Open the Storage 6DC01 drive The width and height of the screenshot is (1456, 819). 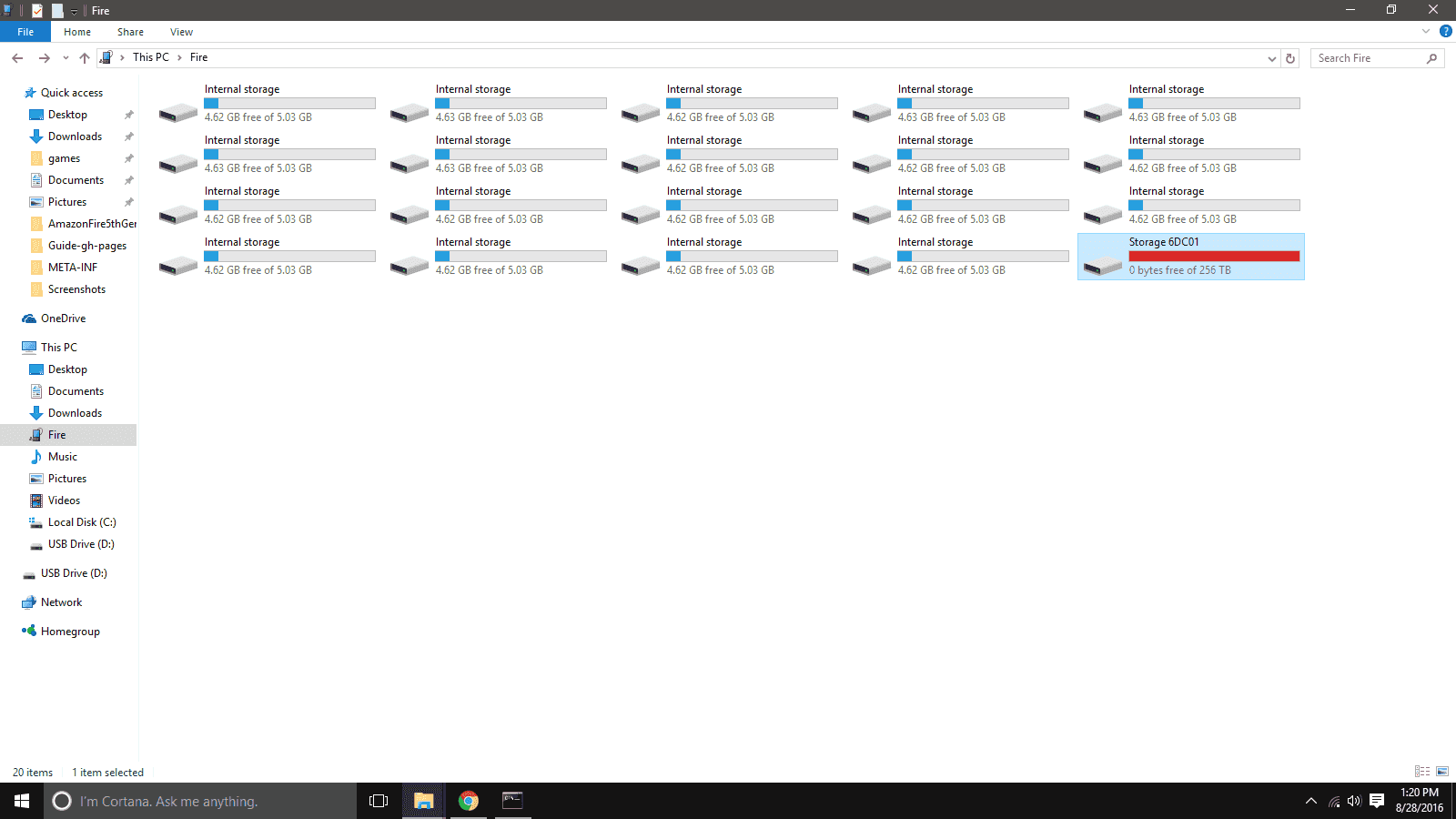pos(1190,257)
